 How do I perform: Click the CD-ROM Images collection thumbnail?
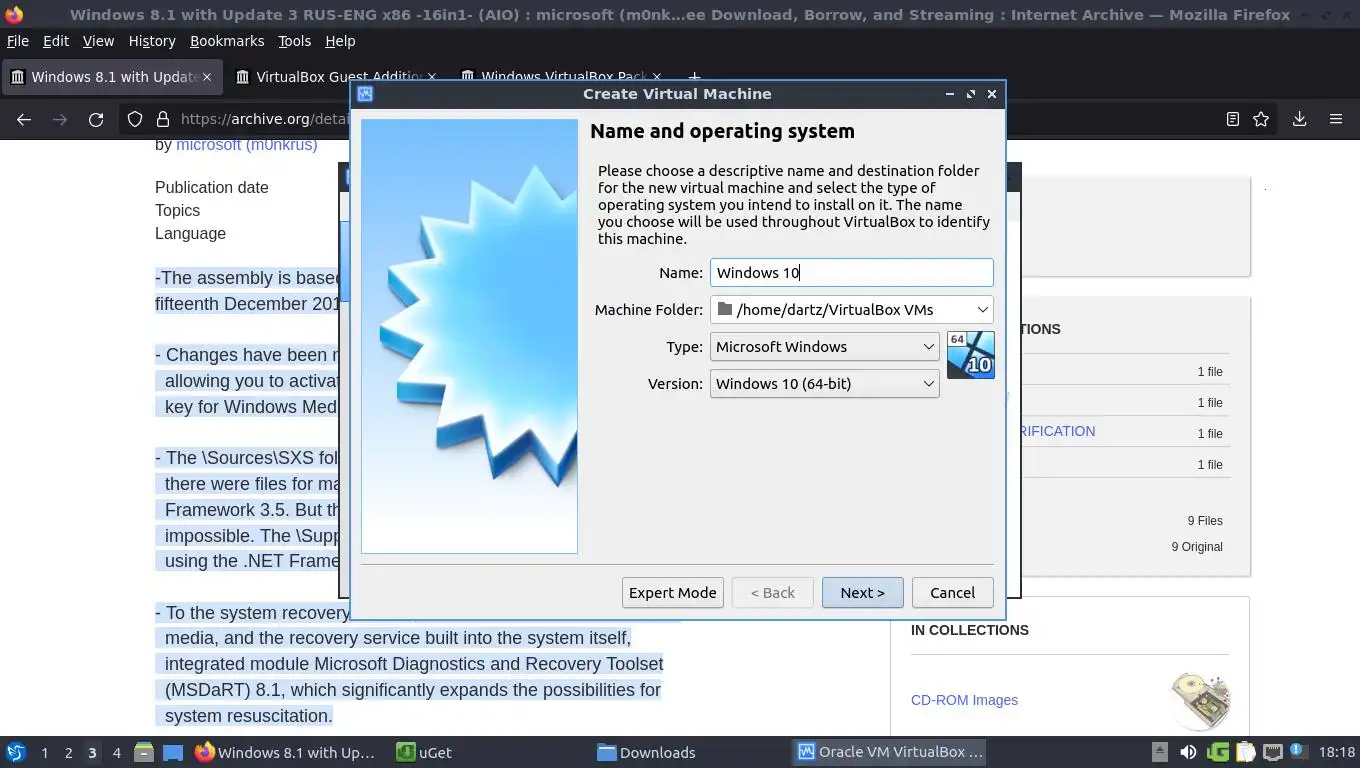pos(1201,701)
